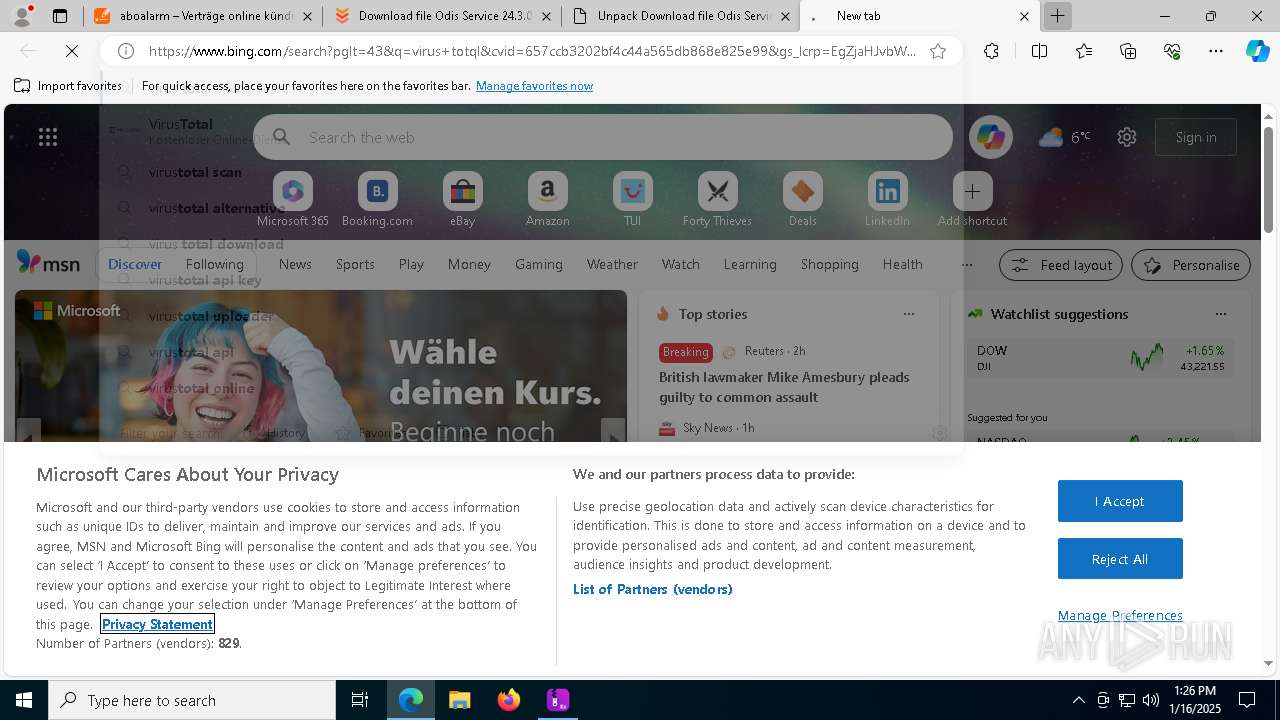Open the Copilot icon beside search box
Viewport: 1280px width, 720px height.
(991, 137)
